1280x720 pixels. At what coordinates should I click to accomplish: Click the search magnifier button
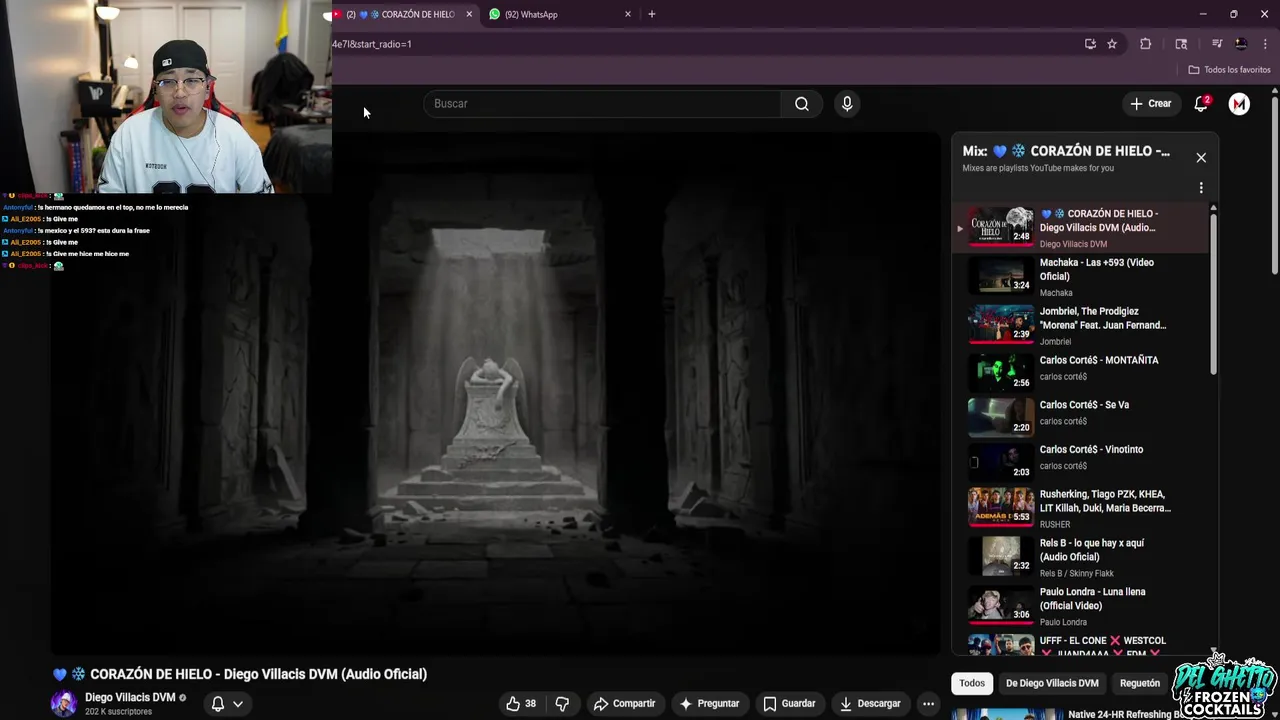click(801, 104)
